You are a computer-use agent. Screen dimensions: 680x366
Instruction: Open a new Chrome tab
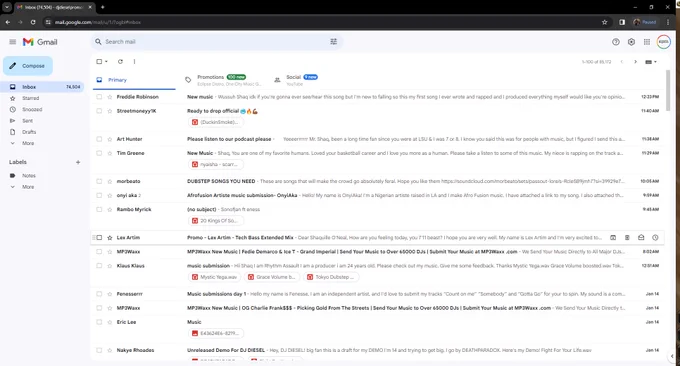103,7
